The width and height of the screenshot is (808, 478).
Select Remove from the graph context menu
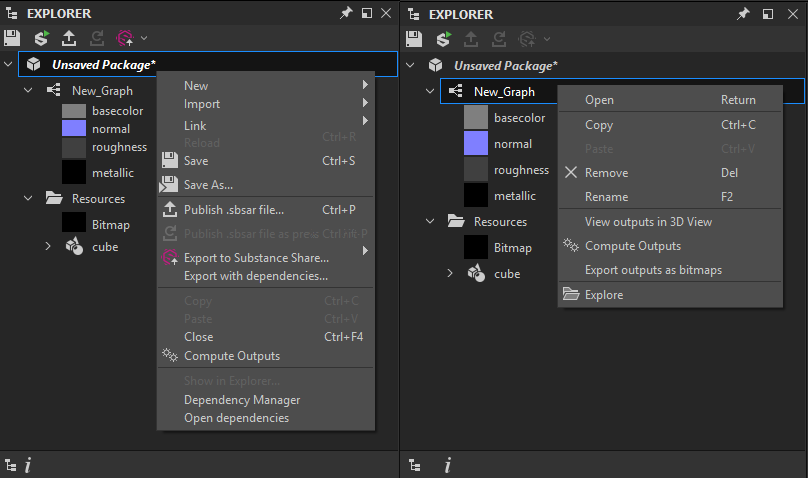(x=606, y=173)
